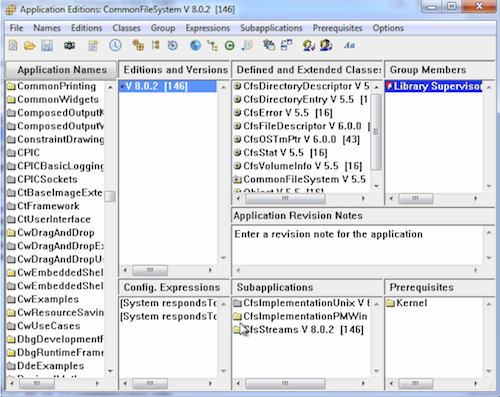Click the blue linked-windows toolbar icon

click(x=286, y=45)
